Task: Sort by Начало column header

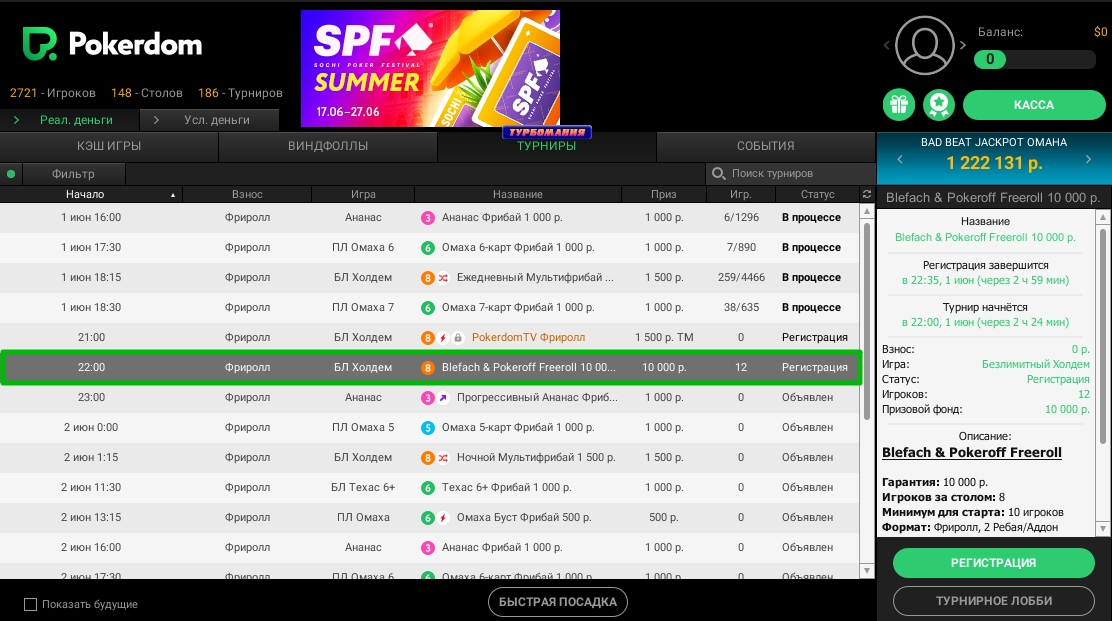Action: 91,194
